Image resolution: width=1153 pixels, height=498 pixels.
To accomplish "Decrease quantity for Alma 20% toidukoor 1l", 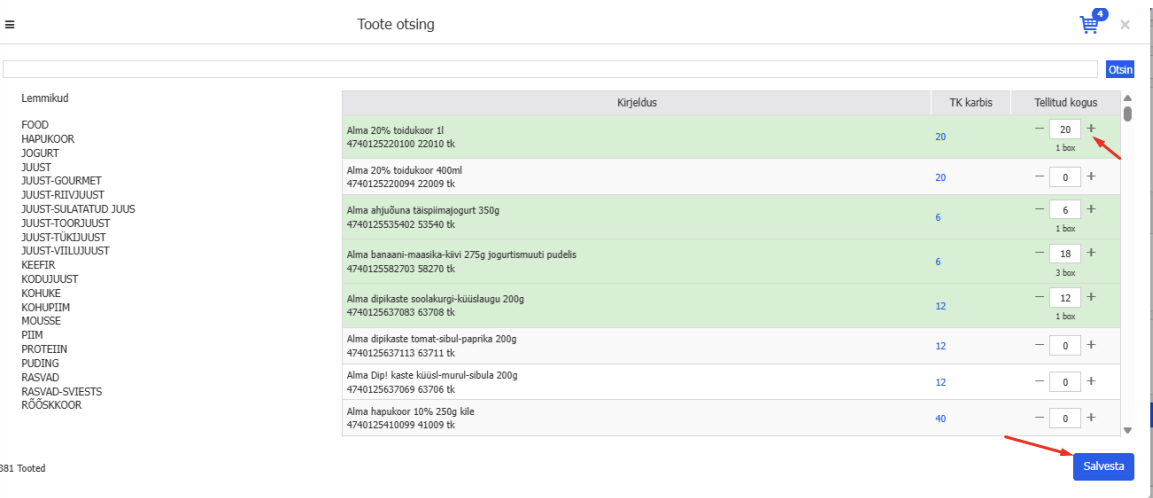I will point(1040,129).
